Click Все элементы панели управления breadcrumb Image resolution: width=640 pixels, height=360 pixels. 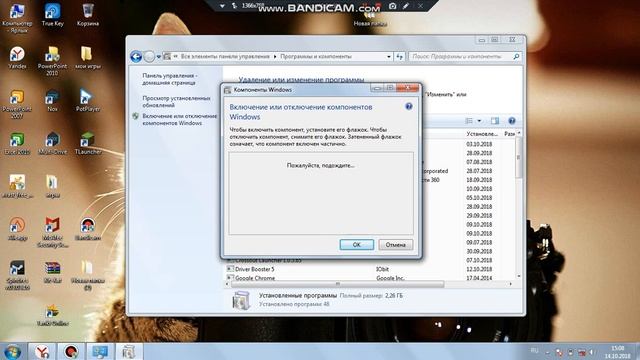click(x=225, y=56)
